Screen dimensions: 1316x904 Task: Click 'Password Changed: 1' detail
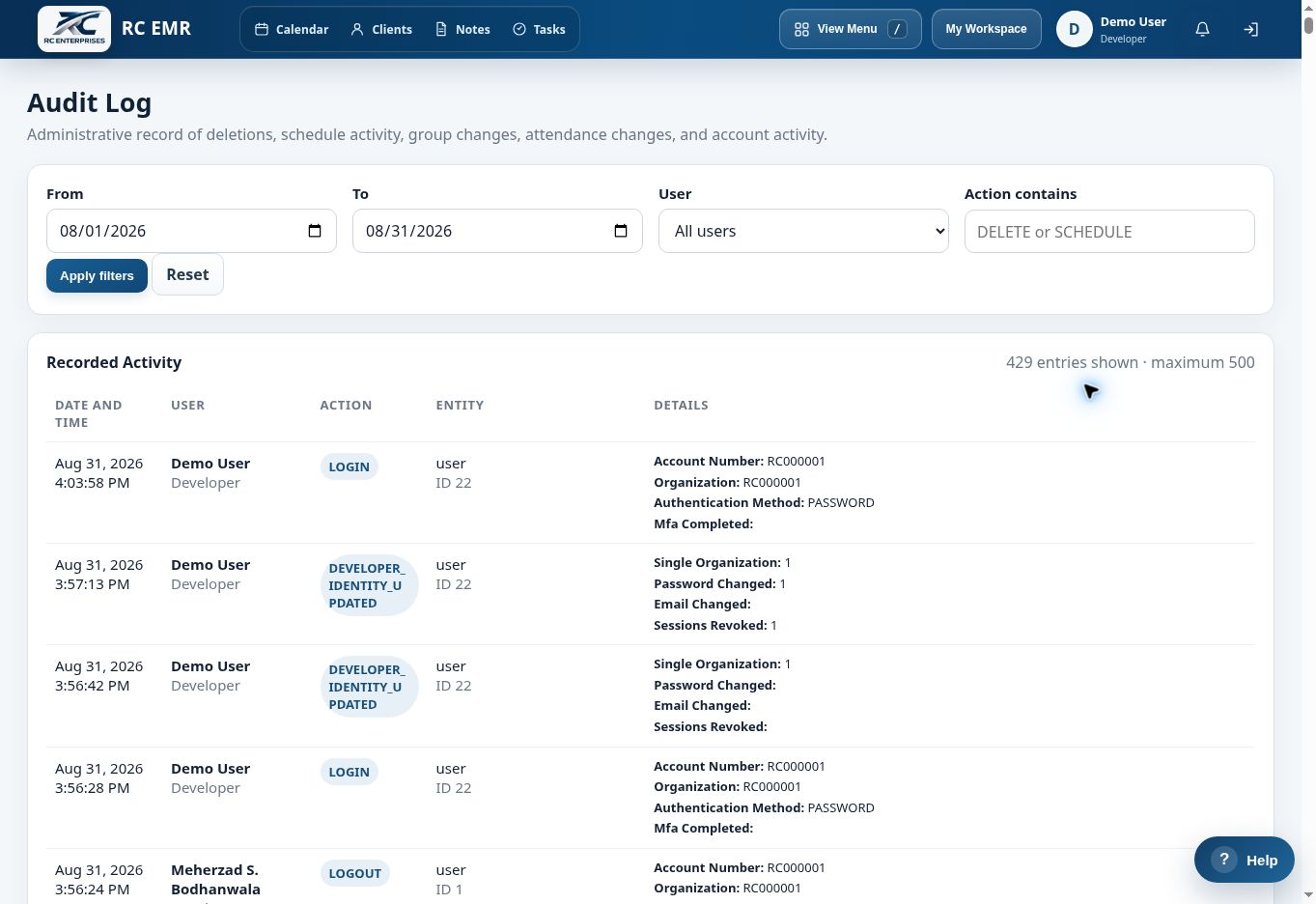[719, 583]
